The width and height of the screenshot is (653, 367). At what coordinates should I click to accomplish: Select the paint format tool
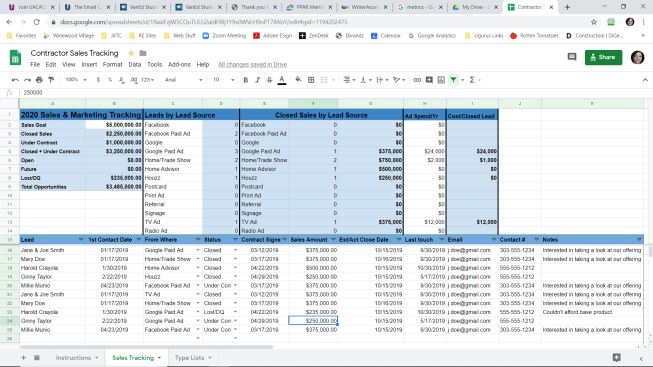pyautogui.click(x=51, y=80)
